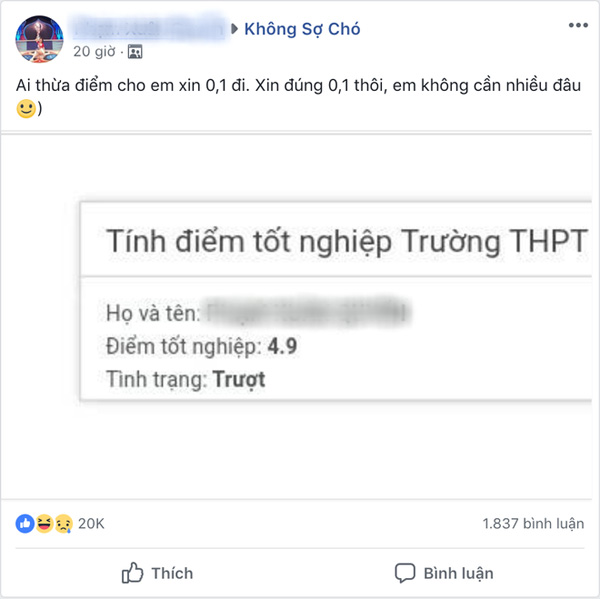Click the group audience icon beside timestamp
600x599 pixels.
(135, 52)
